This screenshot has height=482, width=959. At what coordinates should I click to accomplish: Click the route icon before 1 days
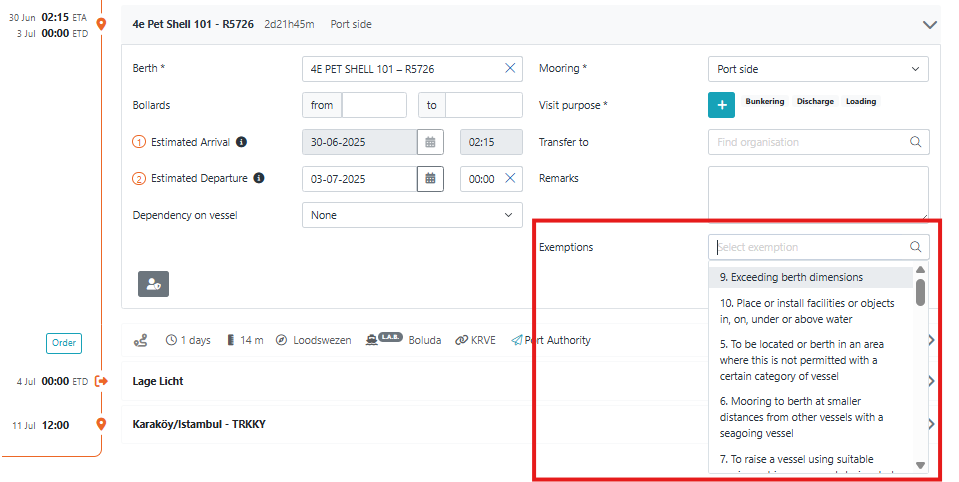[x=141, y=340]
